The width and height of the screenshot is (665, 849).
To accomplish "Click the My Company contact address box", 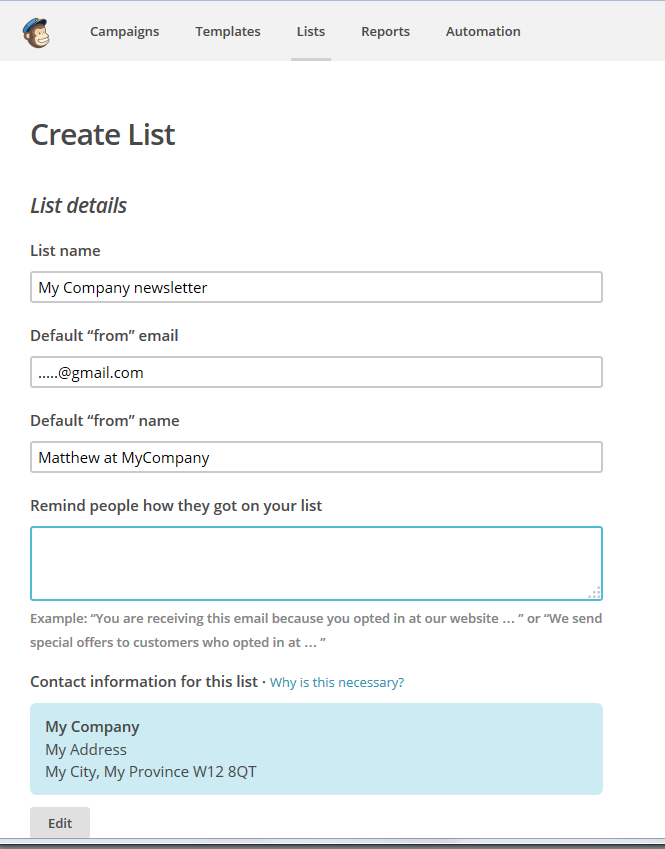I will [x=316, y=749].
